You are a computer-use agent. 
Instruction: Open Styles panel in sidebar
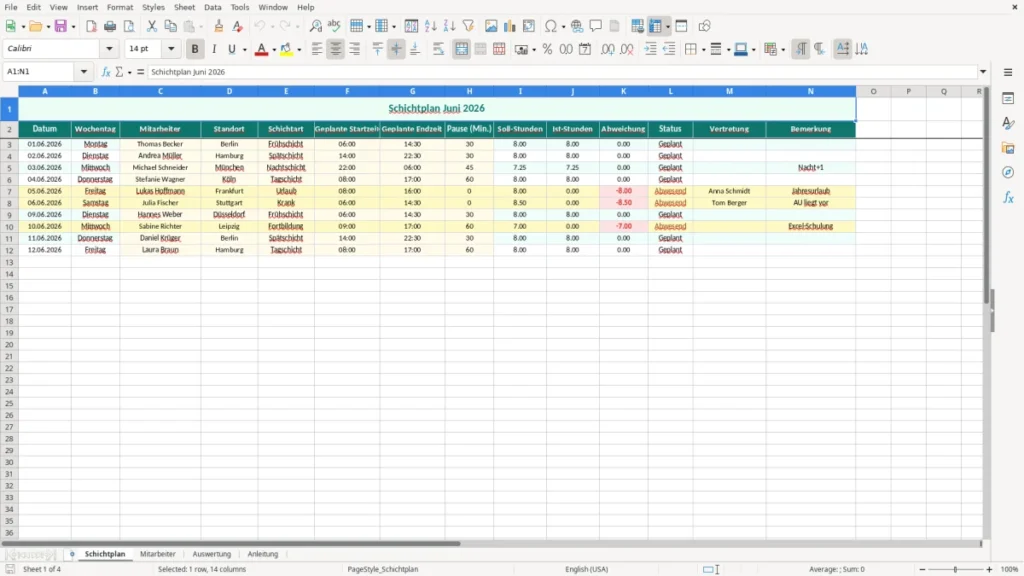click(1008, 123)
